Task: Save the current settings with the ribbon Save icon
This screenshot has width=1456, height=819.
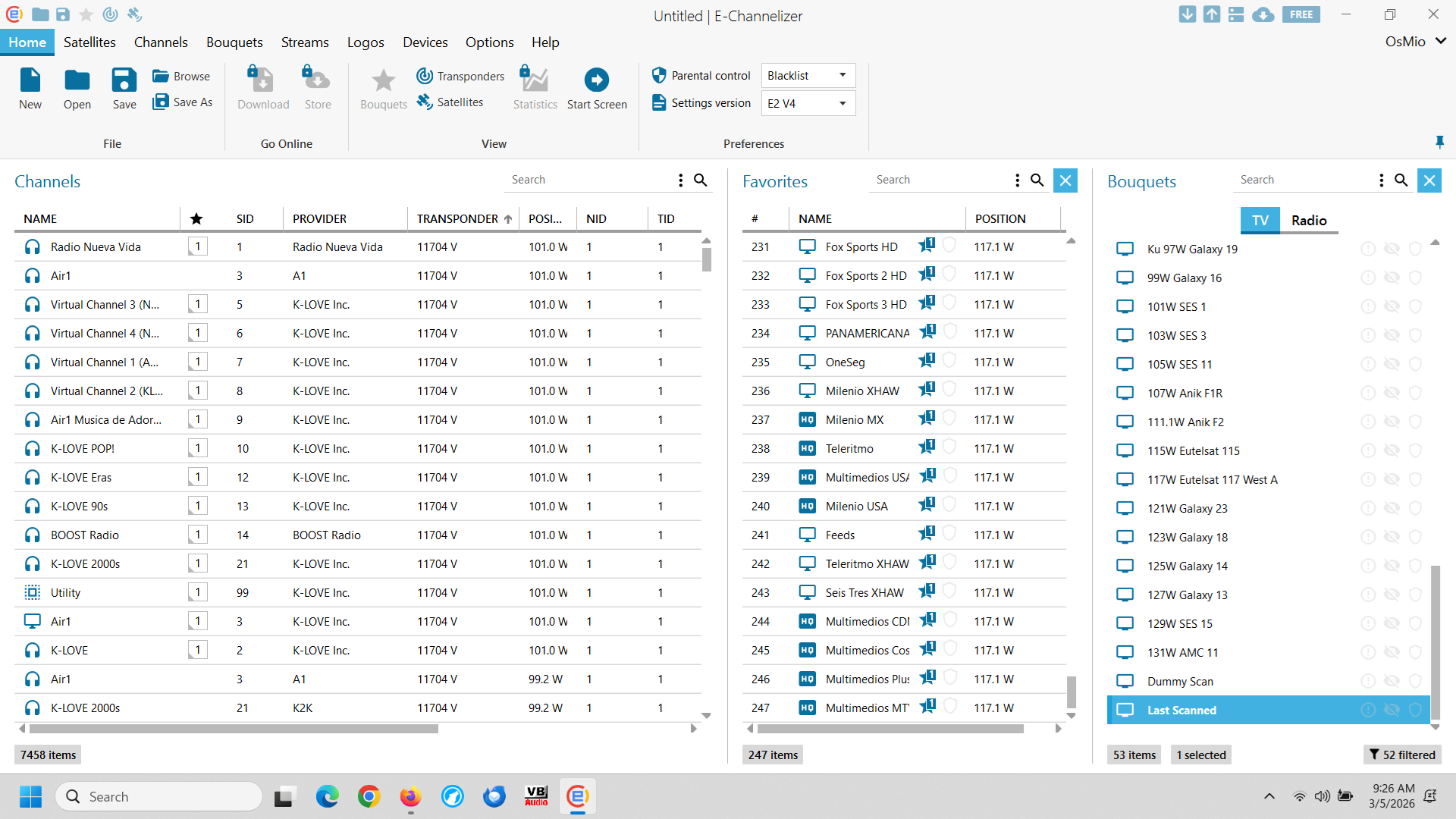Action: 124,89
